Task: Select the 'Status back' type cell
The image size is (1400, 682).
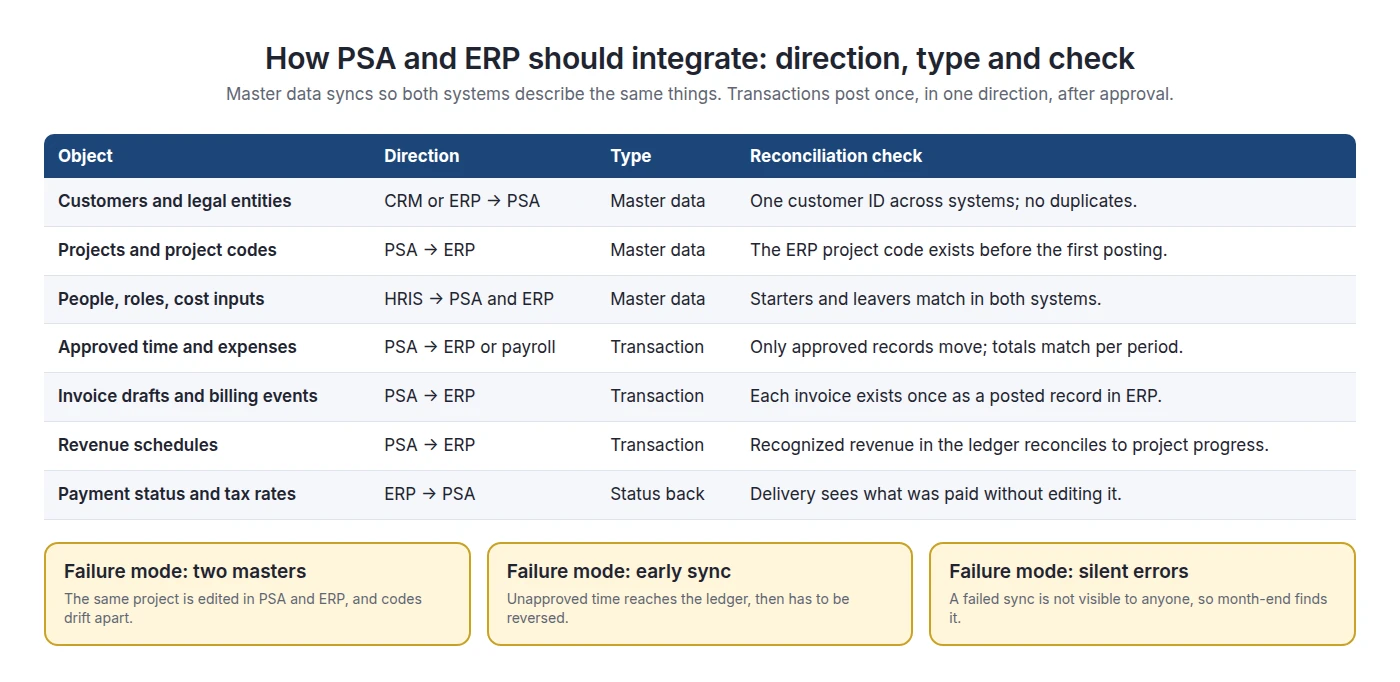Action: click(657, 494)
